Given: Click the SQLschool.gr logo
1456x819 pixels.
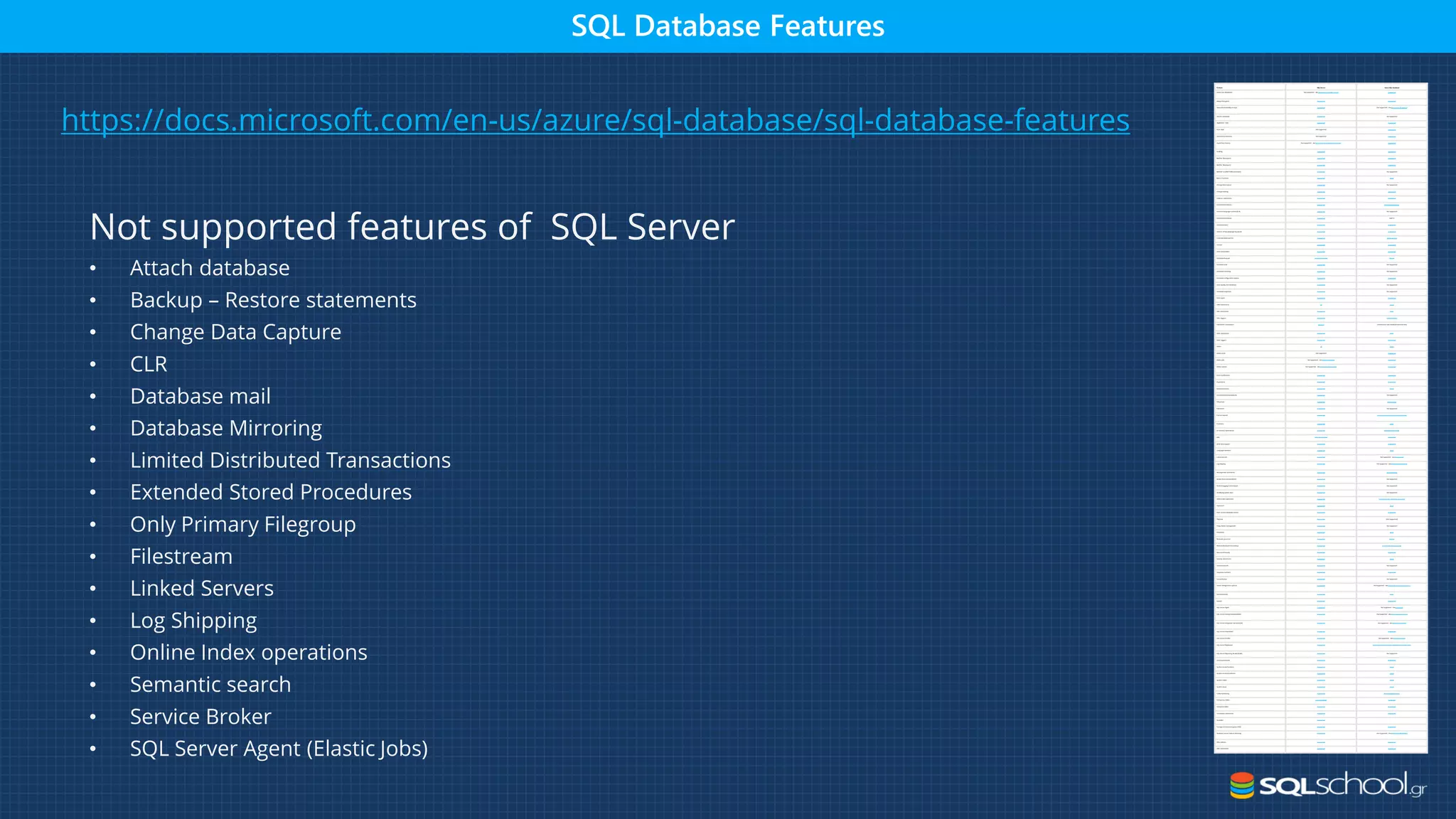Looking at the screenshot, I should (x=1328, y=785).
